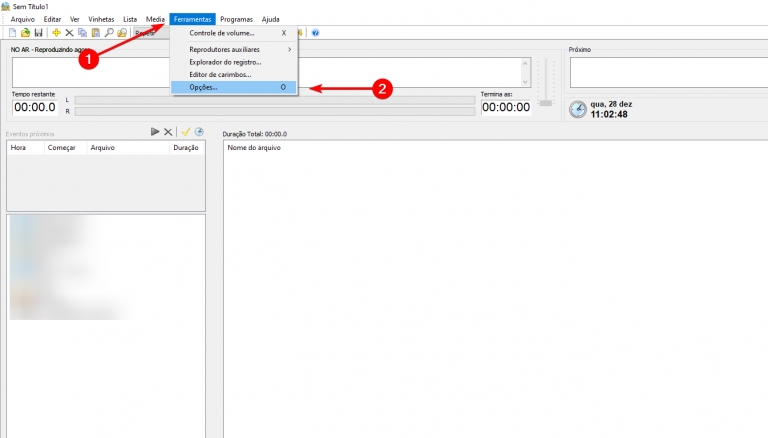Click the Próximo text box
This screenshot has width=768, height=438.
(x=664, y=73)
